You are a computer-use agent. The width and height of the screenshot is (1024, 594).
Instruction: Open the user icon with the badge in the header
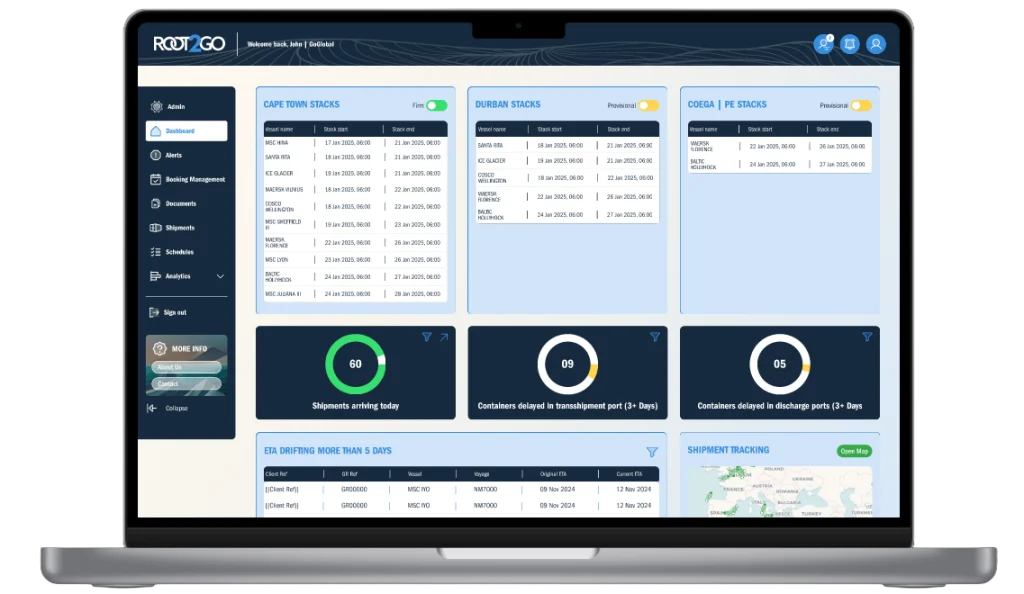click(x=824, y=44)
